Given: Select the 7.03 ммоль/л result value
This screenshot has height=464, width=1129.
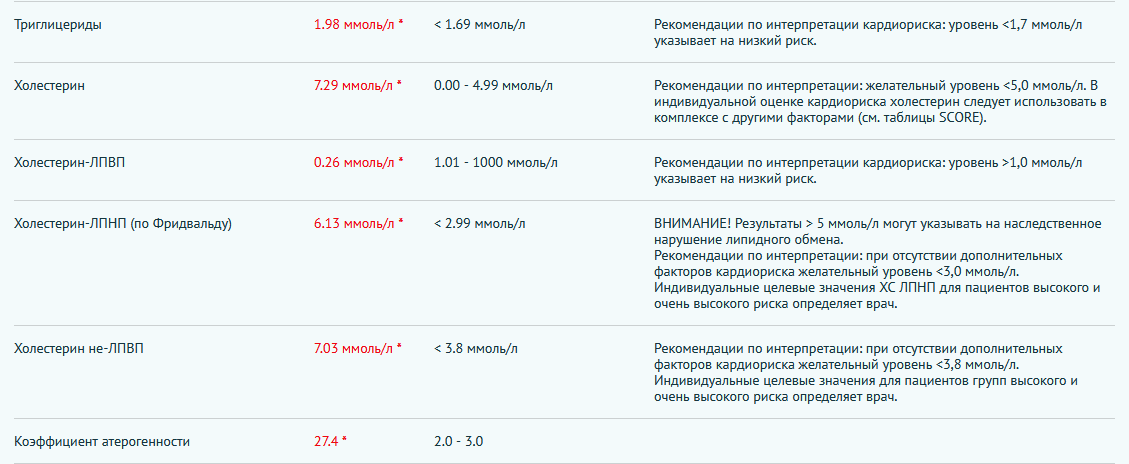Looking at the screenshot, I should point(354,348).
